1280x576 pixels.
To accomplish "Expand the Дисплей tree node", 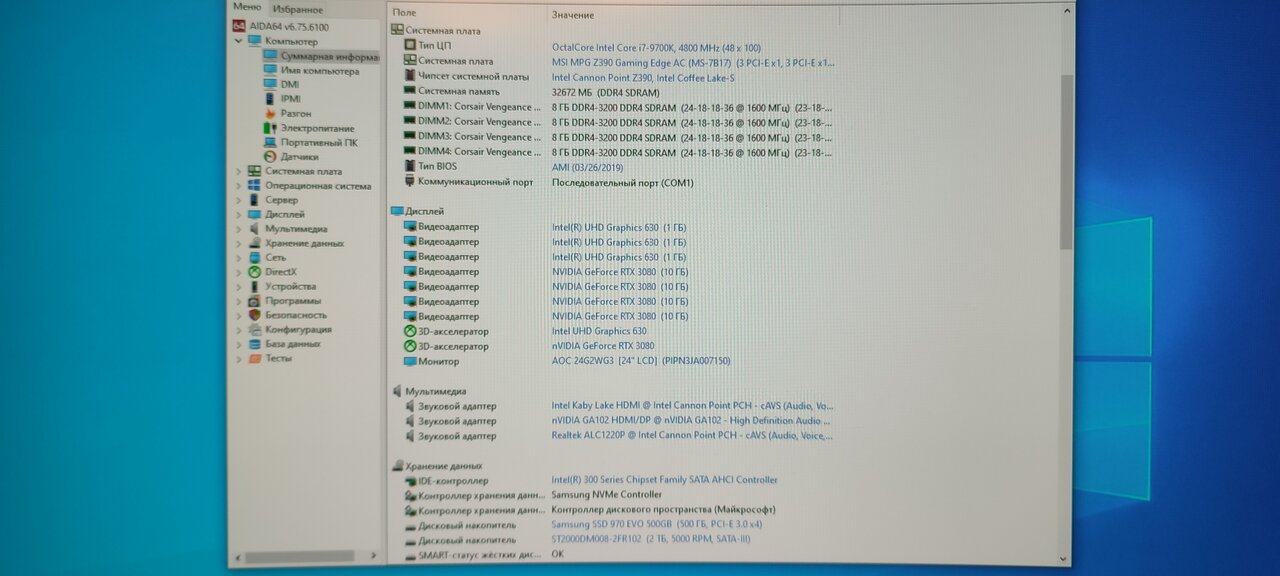I will (238, 215).
